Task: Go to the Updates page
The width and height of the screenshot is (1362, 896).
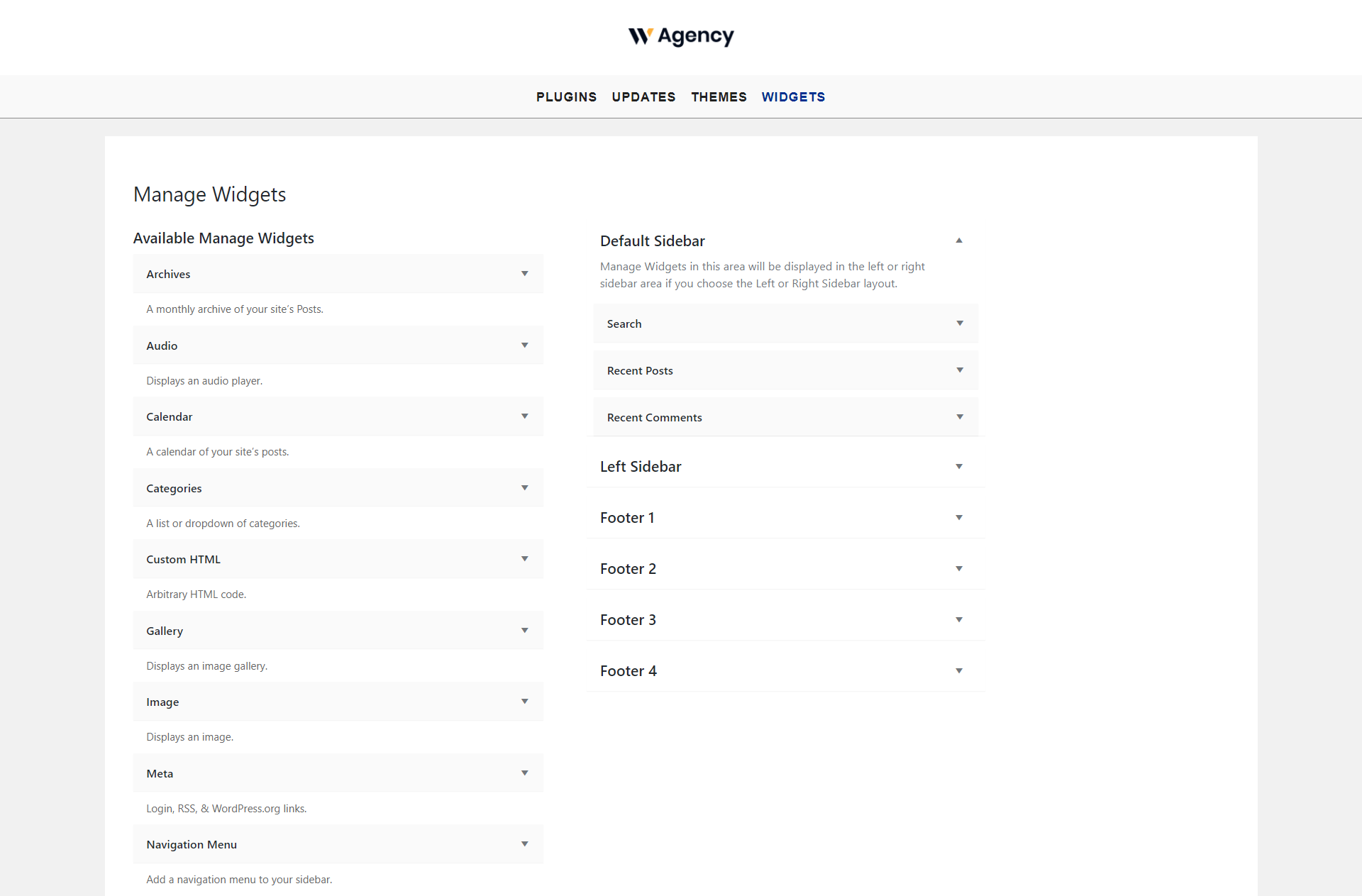Action: [643, 97]
